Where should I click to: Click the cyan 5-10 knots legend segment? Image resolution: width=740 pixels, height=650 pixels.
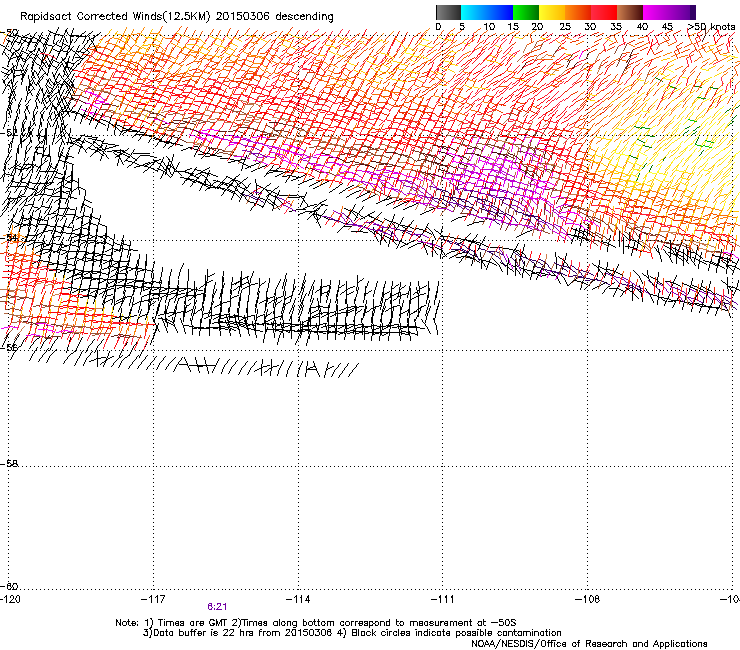[474, 12]
